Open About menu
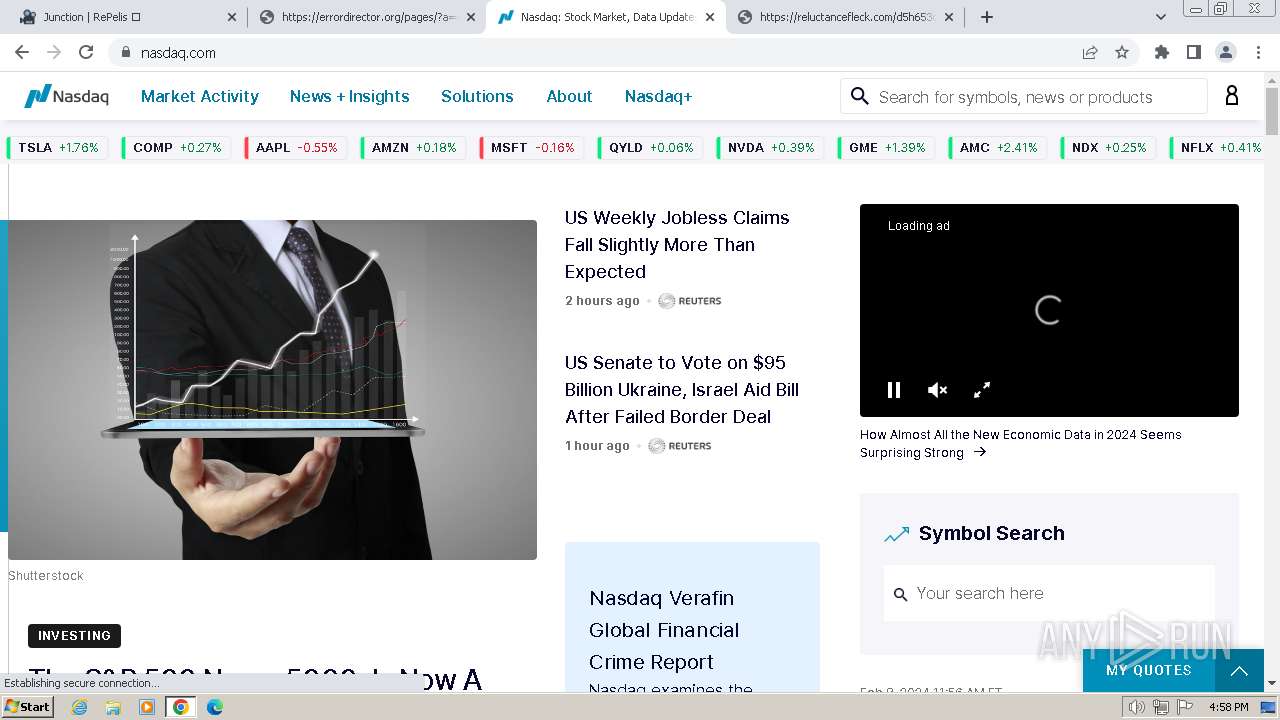This screenshot has height=720, width=1280. [x=569, y=96]
